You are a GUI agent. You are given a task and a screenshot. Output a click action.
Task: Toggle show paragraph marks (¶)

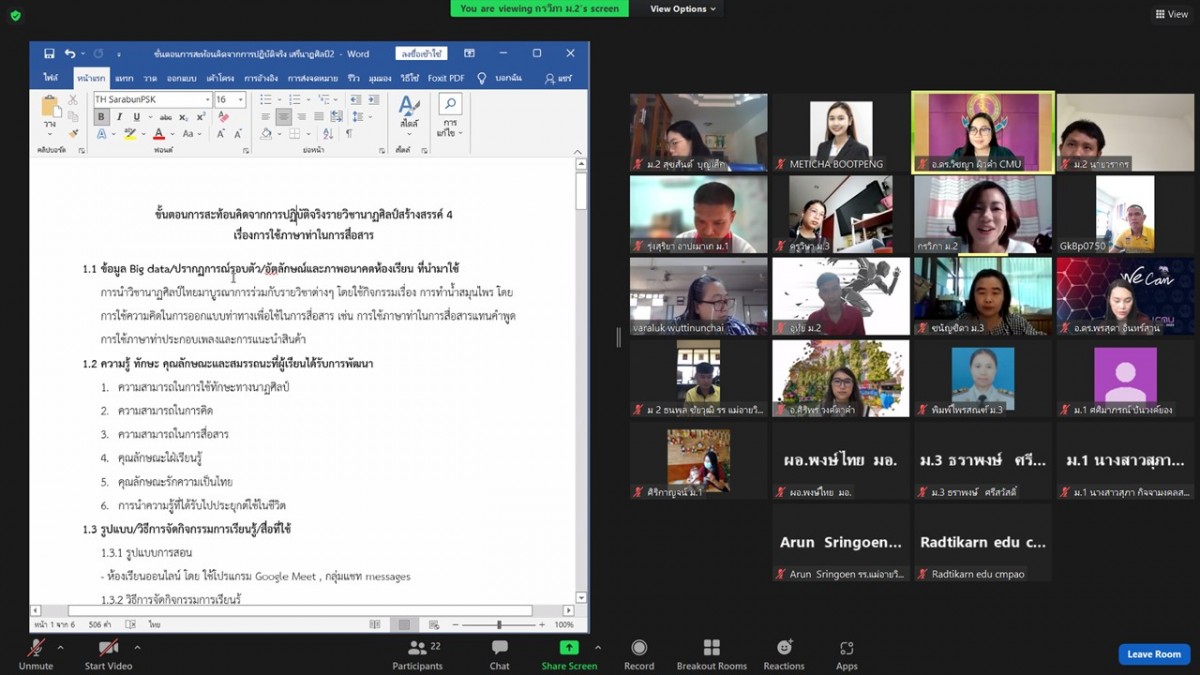coord(349,133)
